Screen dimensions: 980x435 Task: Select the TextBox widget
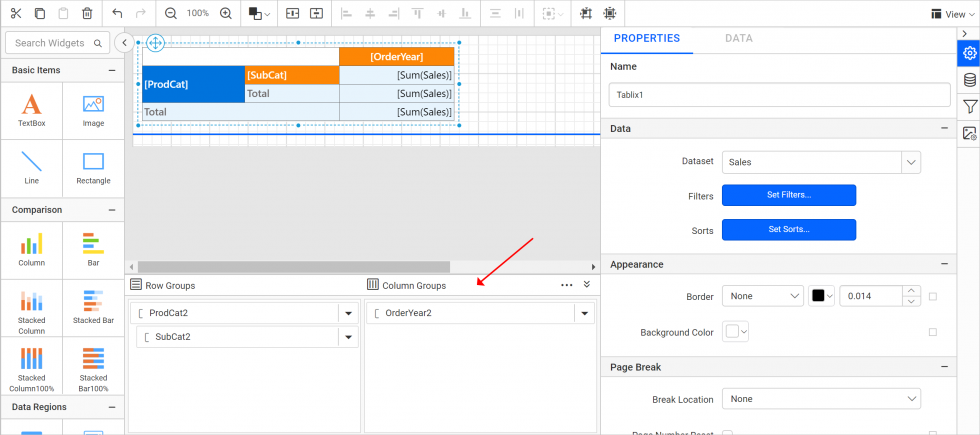pyautogui.click(x=31, y=111)
